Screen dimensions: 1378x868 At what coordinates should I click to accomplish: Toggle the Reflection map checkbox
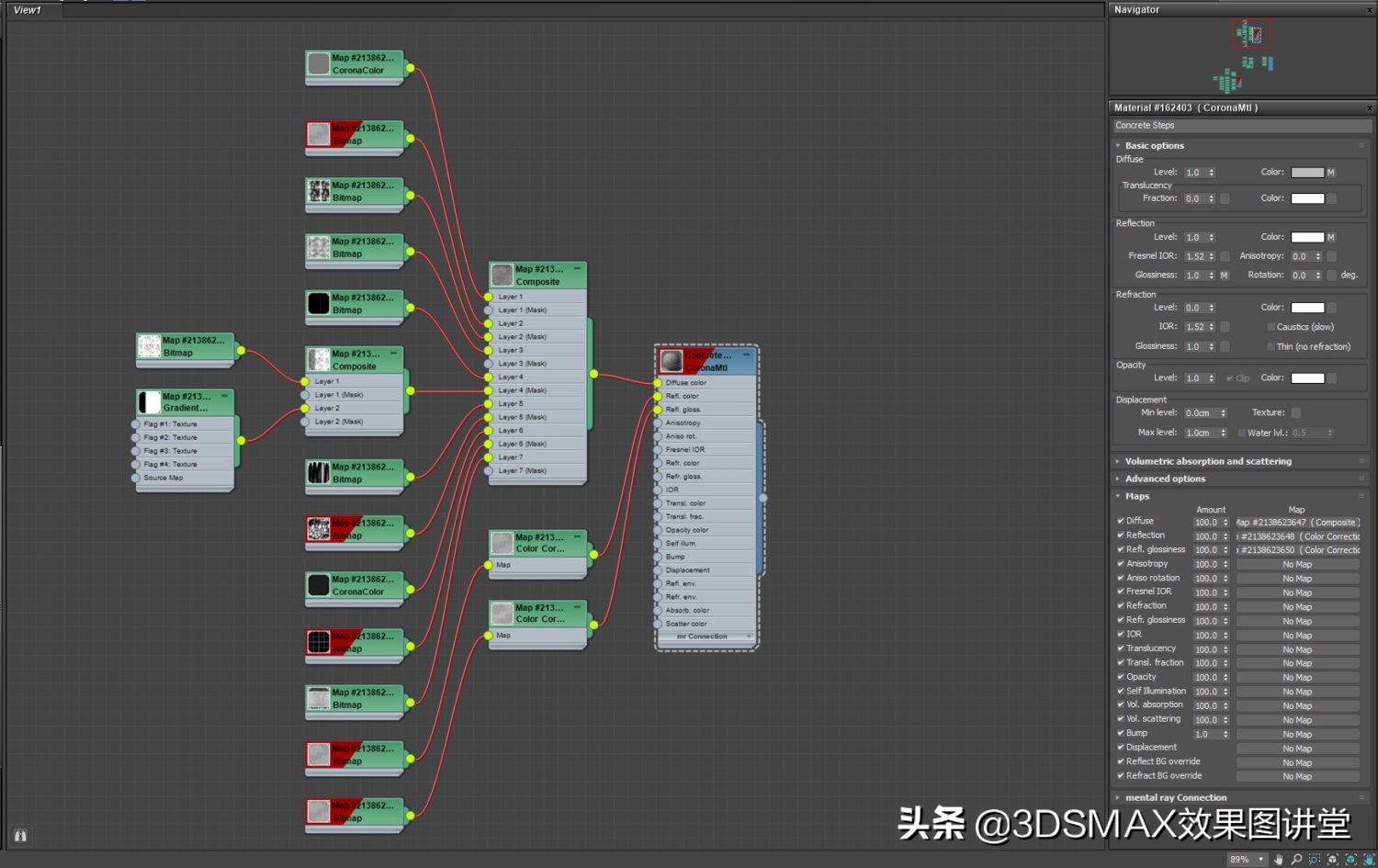[x=1121, y=535]
